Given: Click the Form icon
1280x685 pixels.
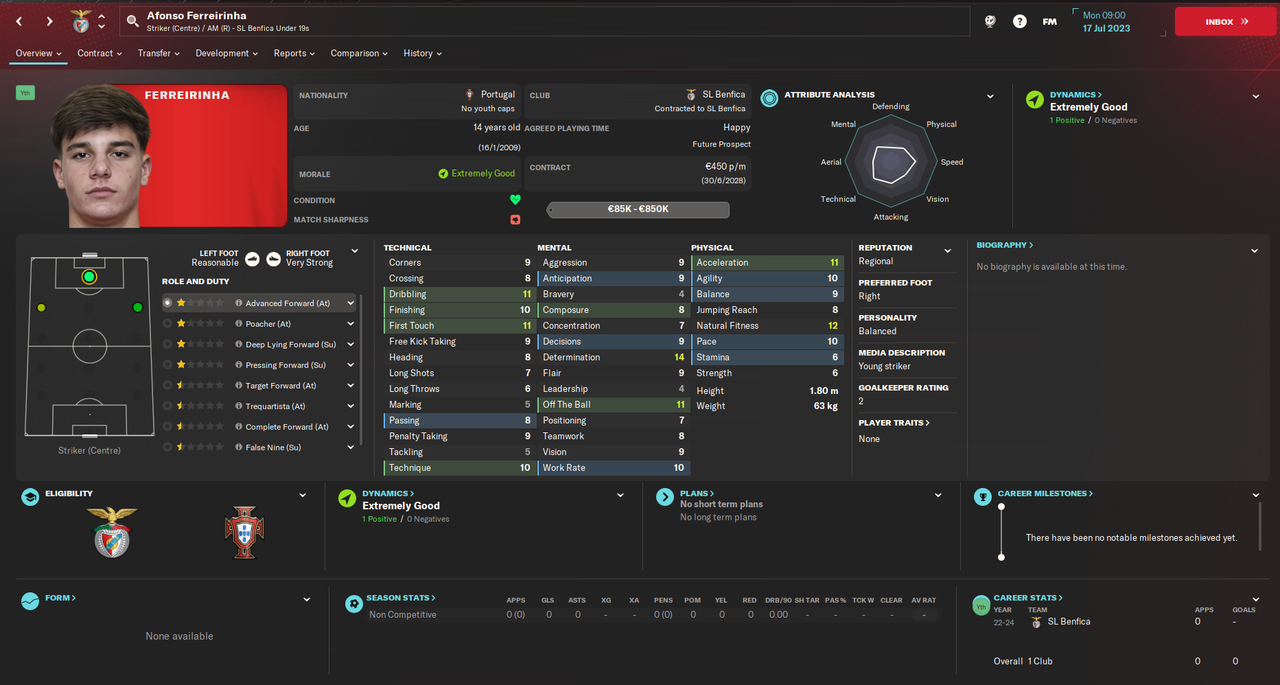Looking at the screenshot, I should point(30,600).
